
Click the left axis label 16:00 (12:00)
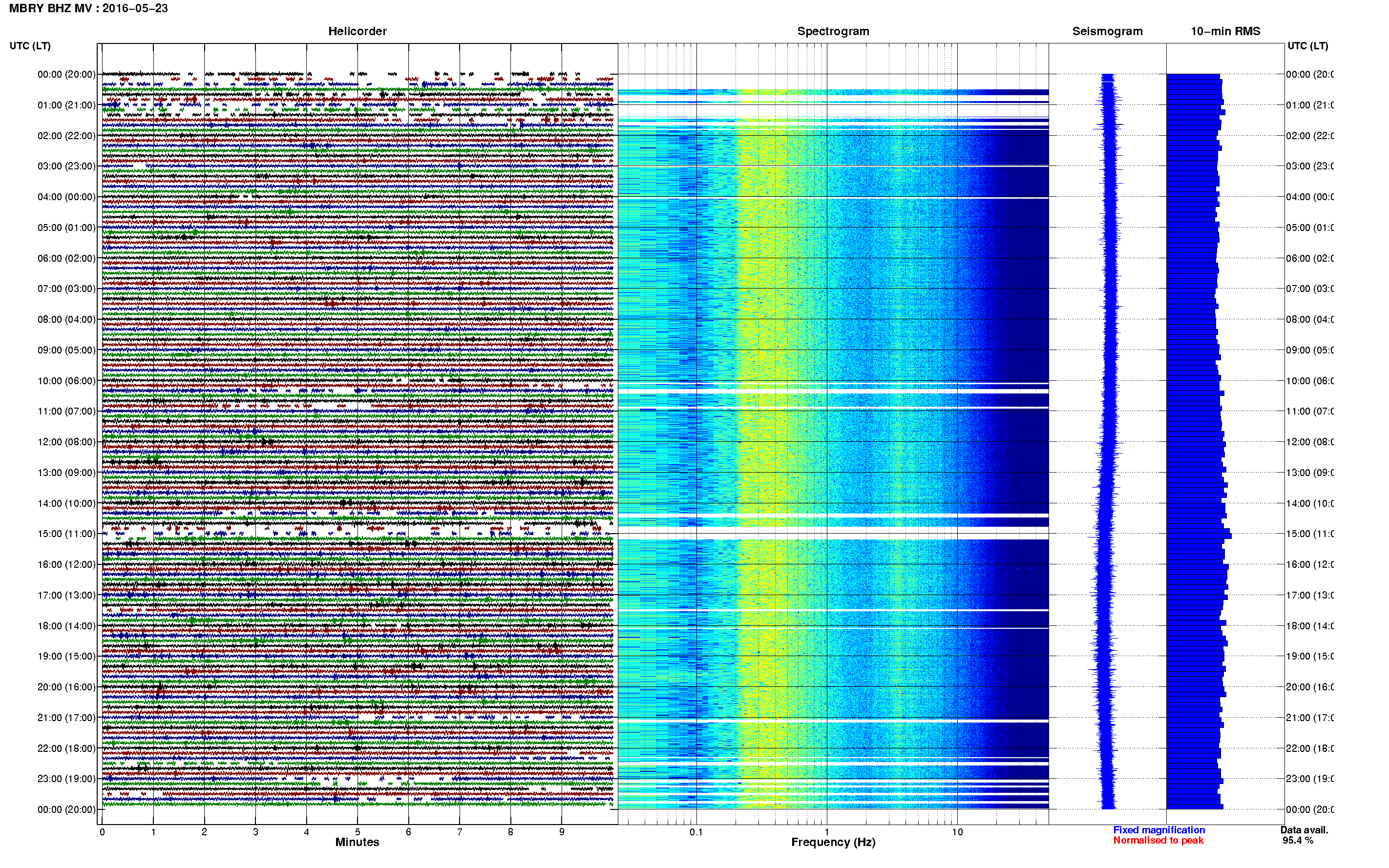[66, 564]
